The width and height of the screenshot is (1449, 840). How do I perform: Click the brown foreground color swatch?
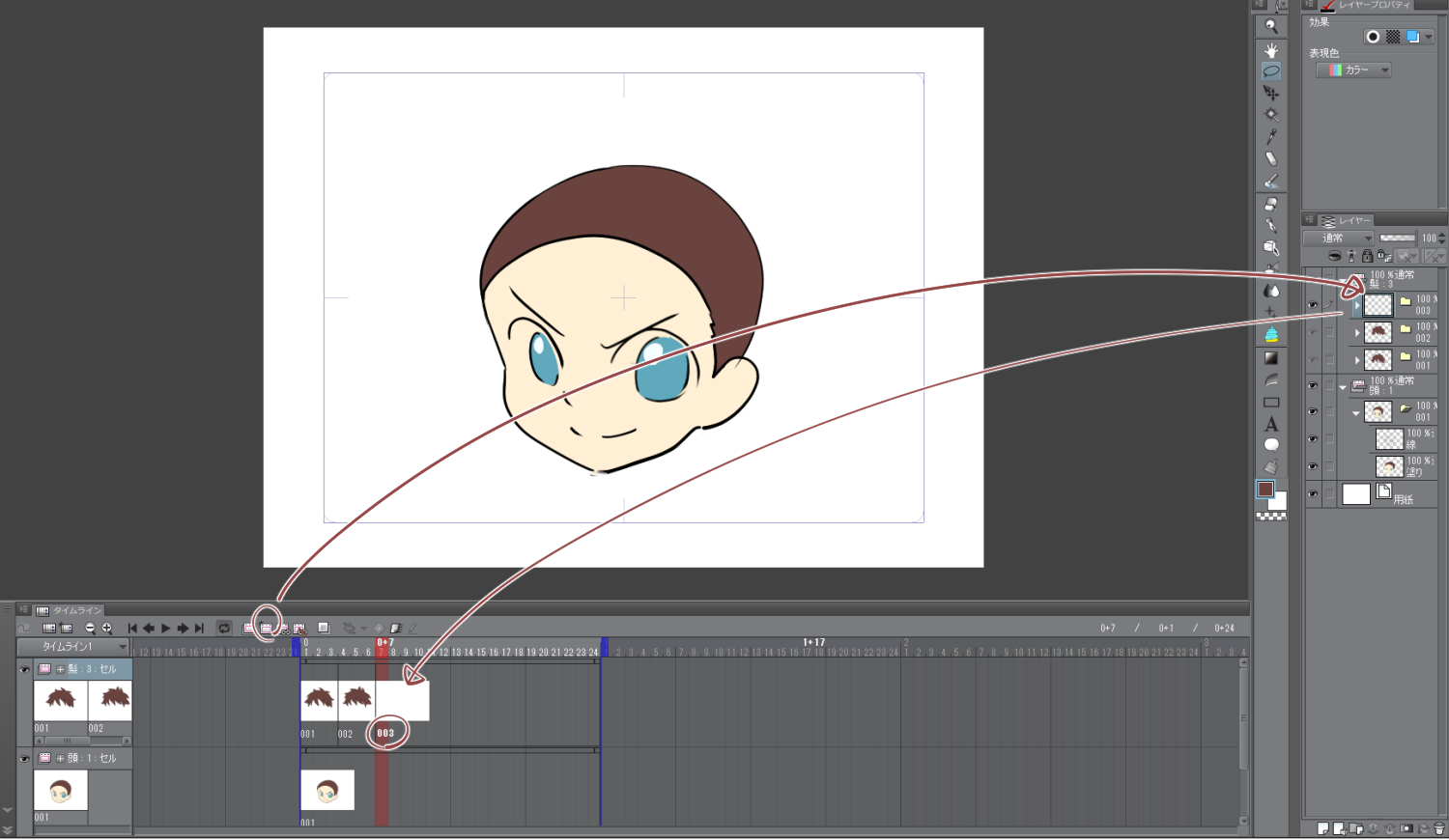1265,490
